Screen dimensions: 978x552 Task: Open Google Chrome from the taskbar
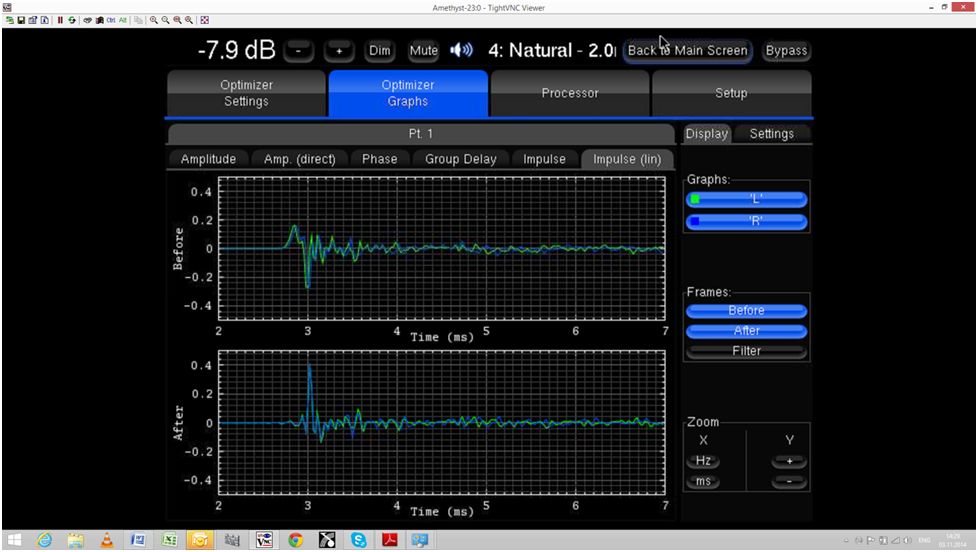(295, 540)
